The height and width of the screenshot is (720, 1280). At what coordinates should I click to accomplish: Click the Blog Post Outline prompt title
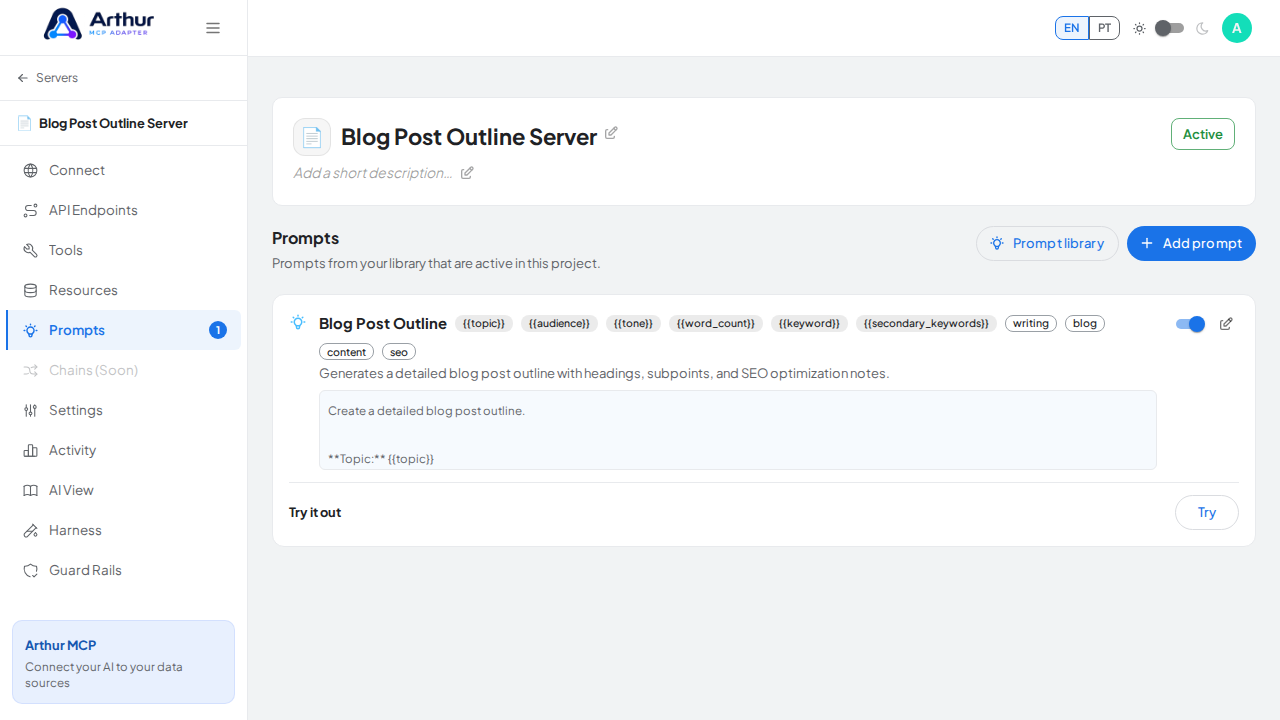[x=383, y=323]
